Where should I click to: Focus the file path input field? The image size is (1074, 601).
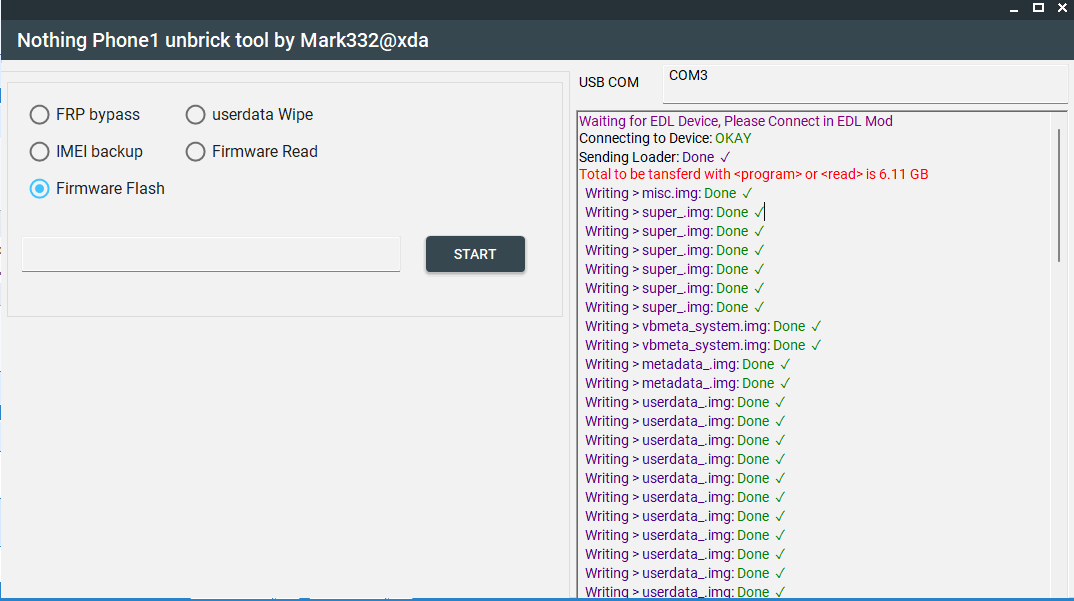coord(211,254)
